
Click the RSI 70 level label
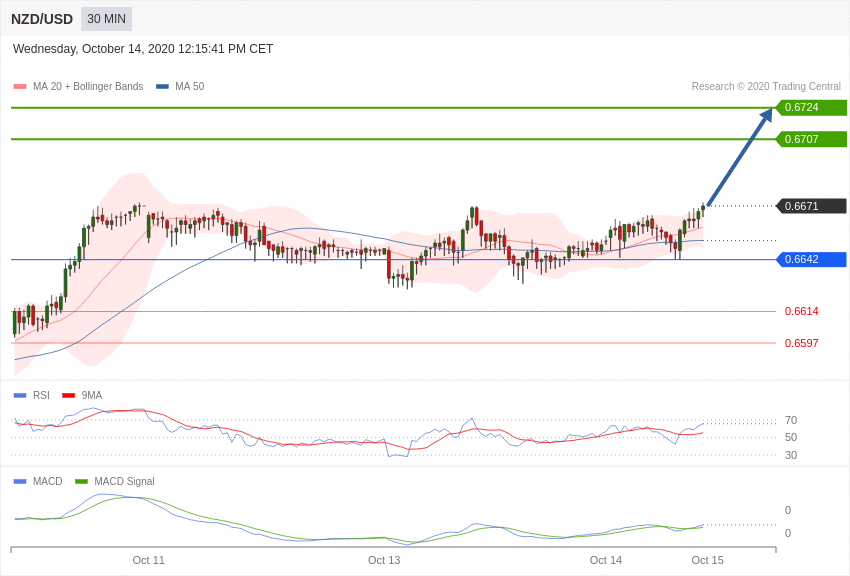click(x=791, y=420)
